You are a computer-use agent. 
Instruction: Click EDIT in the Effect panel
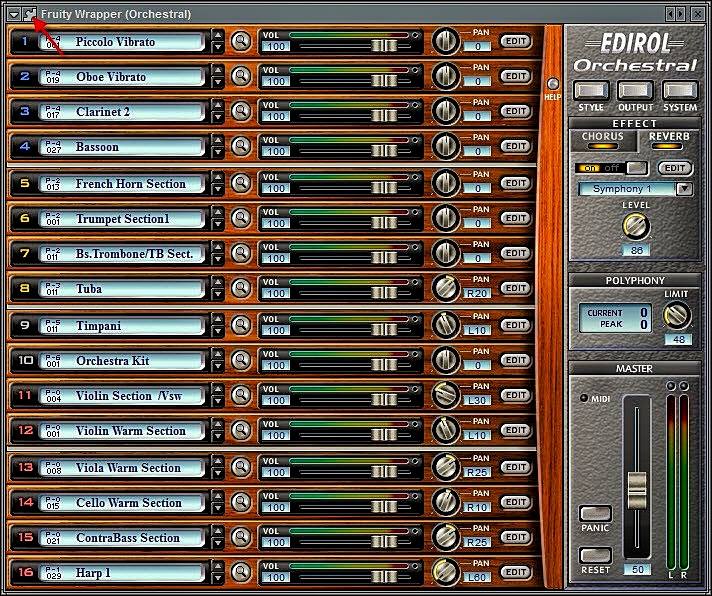675,168
